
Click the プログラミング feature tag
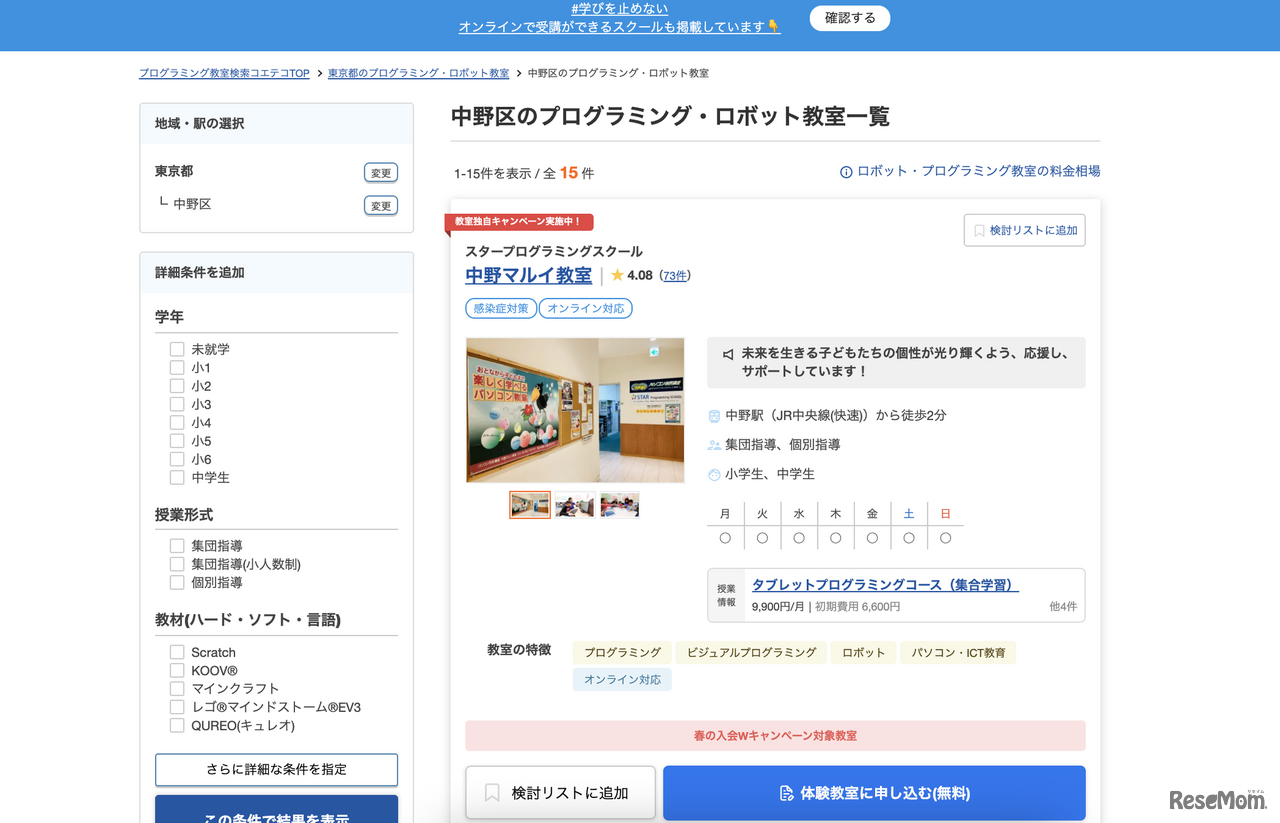click(623, 653)
